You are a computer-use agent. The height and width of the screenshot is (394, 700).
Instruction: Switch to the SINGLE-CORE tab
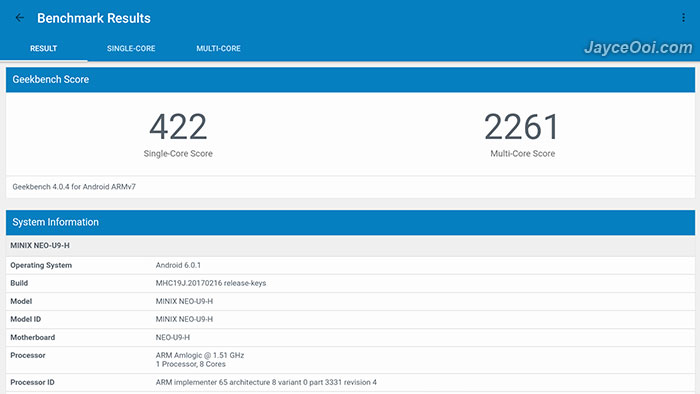tap(131, 48)
